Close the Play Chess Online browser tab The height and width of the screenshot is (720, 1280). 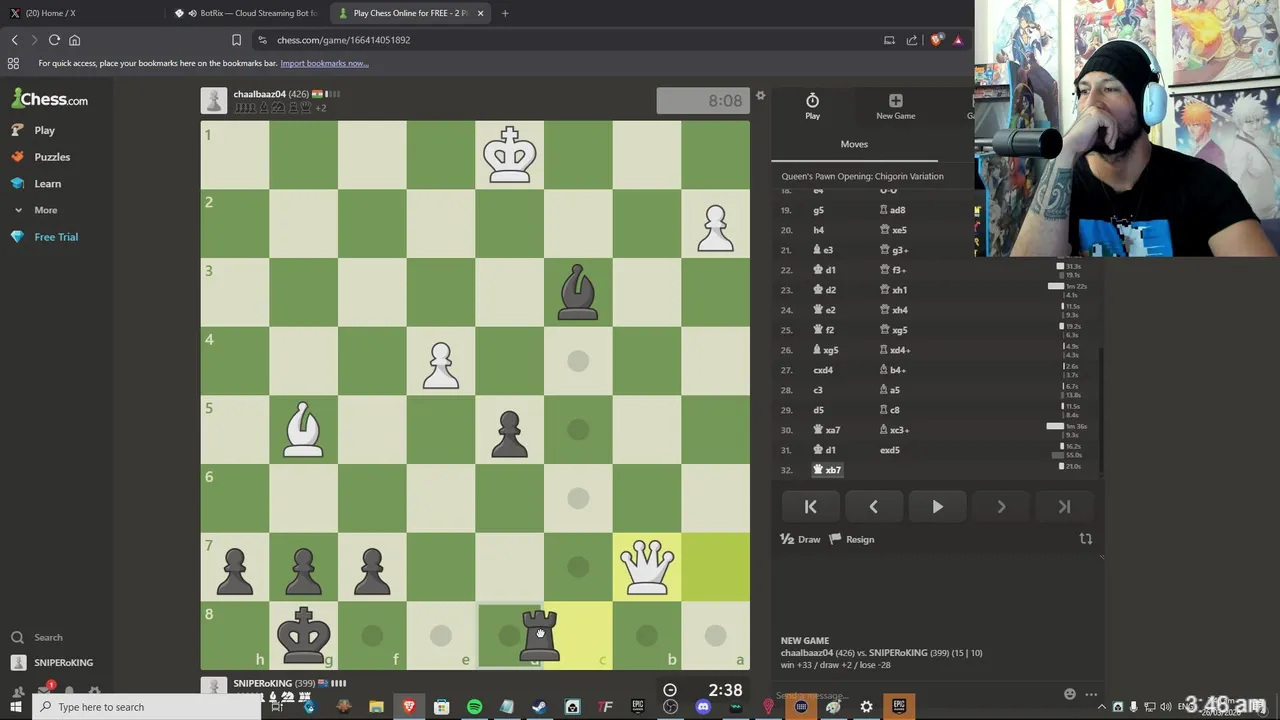coord(480,13)
